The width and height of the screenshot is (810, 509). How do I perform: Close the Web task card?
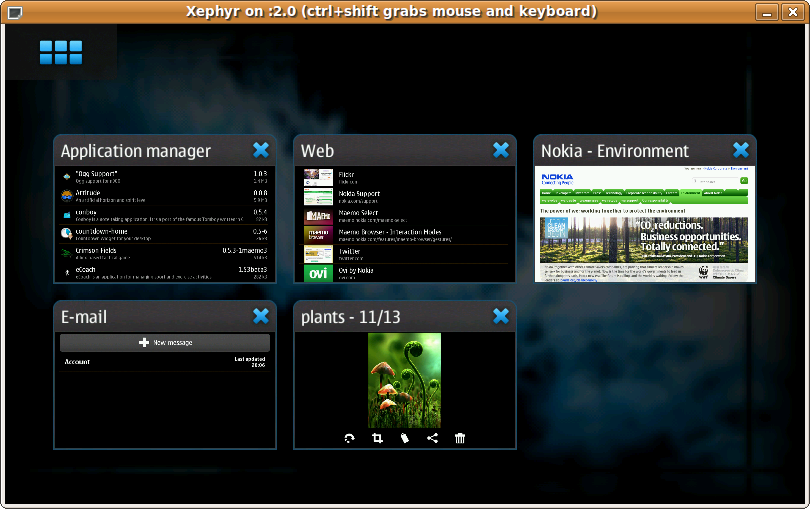pos(501,150)
